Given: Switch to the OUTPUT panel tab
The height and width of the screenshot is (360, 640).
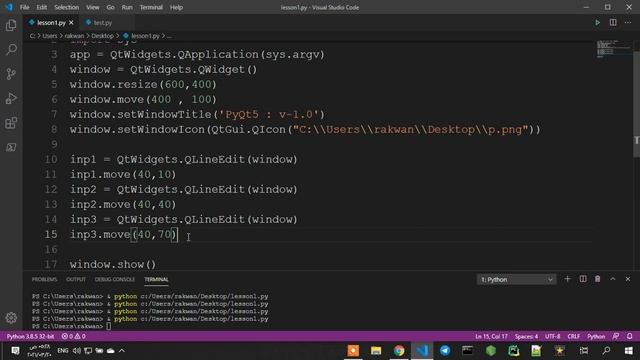Looking at the screenshot, I should pos(76,280).
